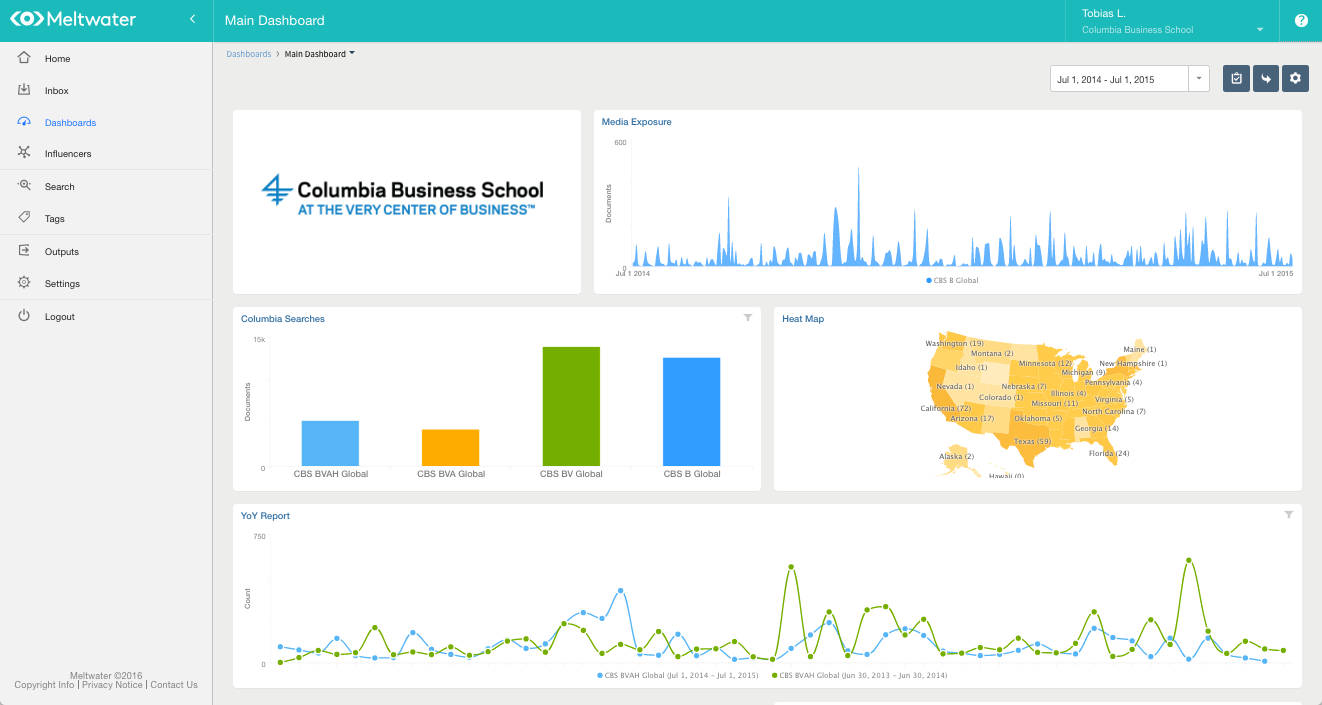Open the Inbox from the sidebar
This screenshot has width=1322, height=705.
pyautogui.click(x=56, y=90)
